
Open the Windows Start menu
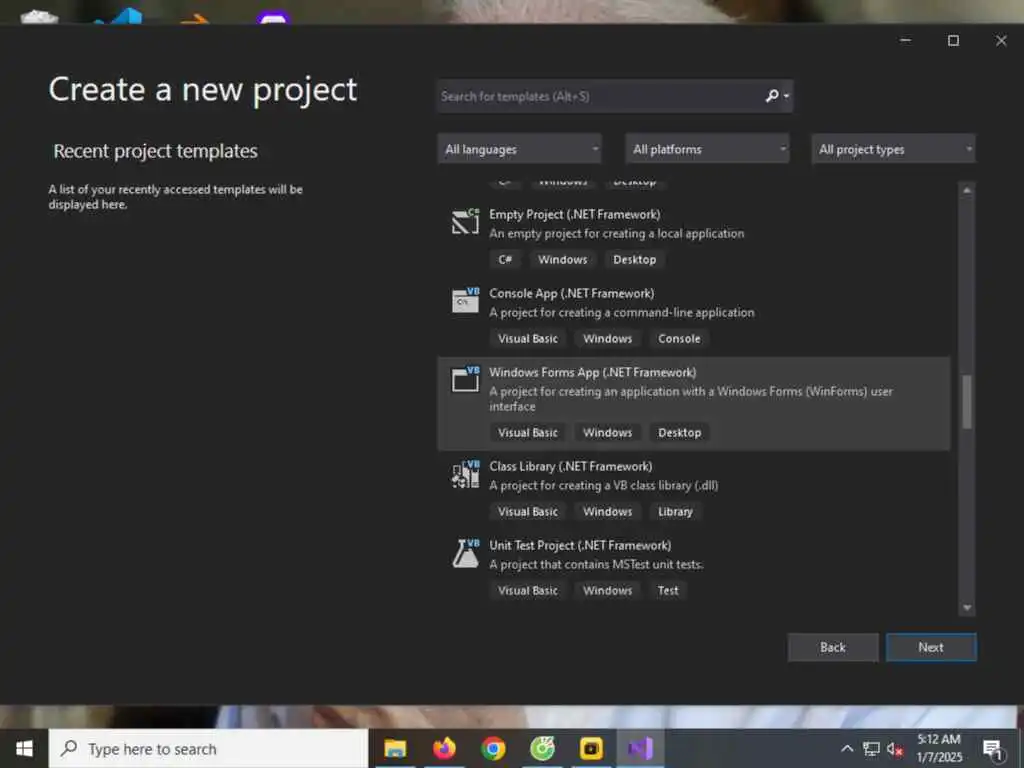point(24,748)
